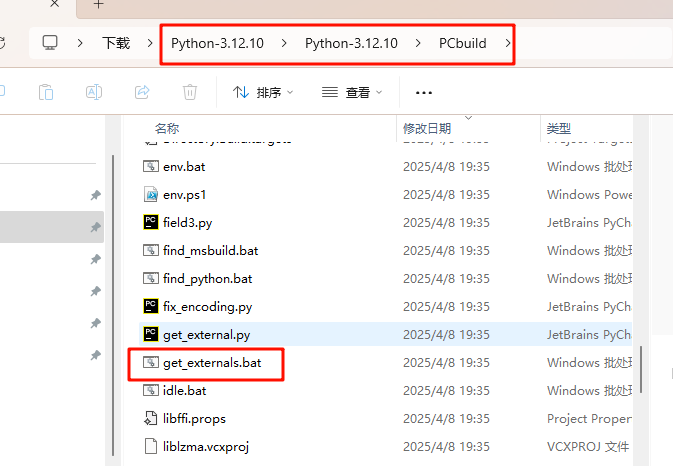Click the file list vertical scrollbar thumb
Viewport: 673px width, 466px height.
[641, 369]
